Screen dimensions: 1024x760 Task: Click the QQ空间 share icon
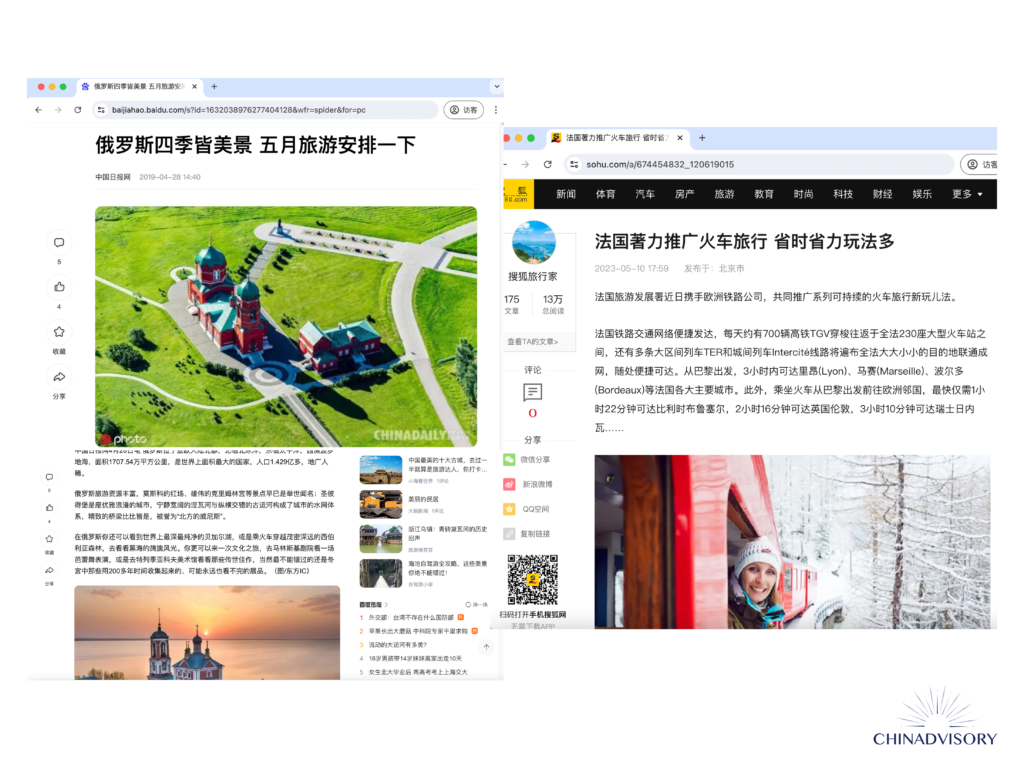point(509,509)
